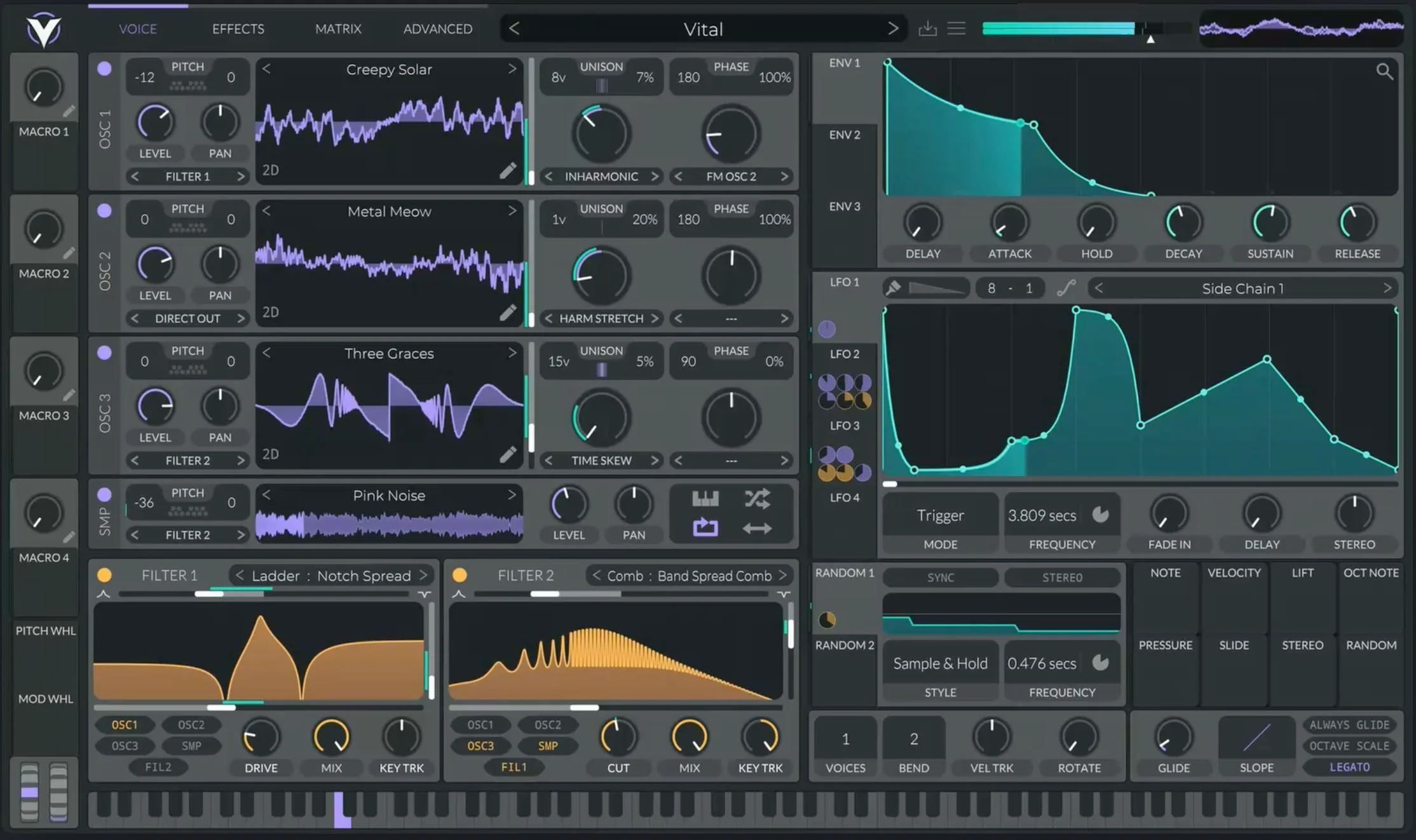
Task: Open the hamburger menu next to save icon
Action: point(956,28)
